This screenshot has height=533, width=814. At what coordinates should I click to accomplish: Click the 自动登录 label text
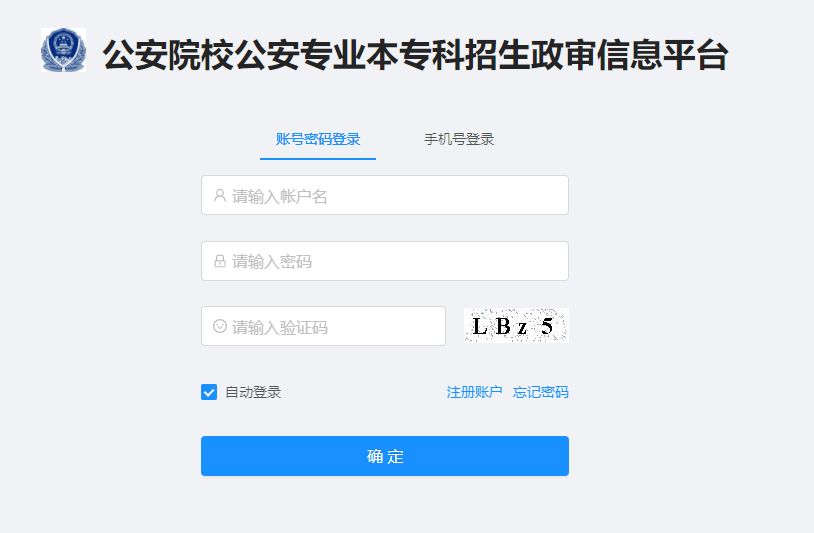[253, 392]
